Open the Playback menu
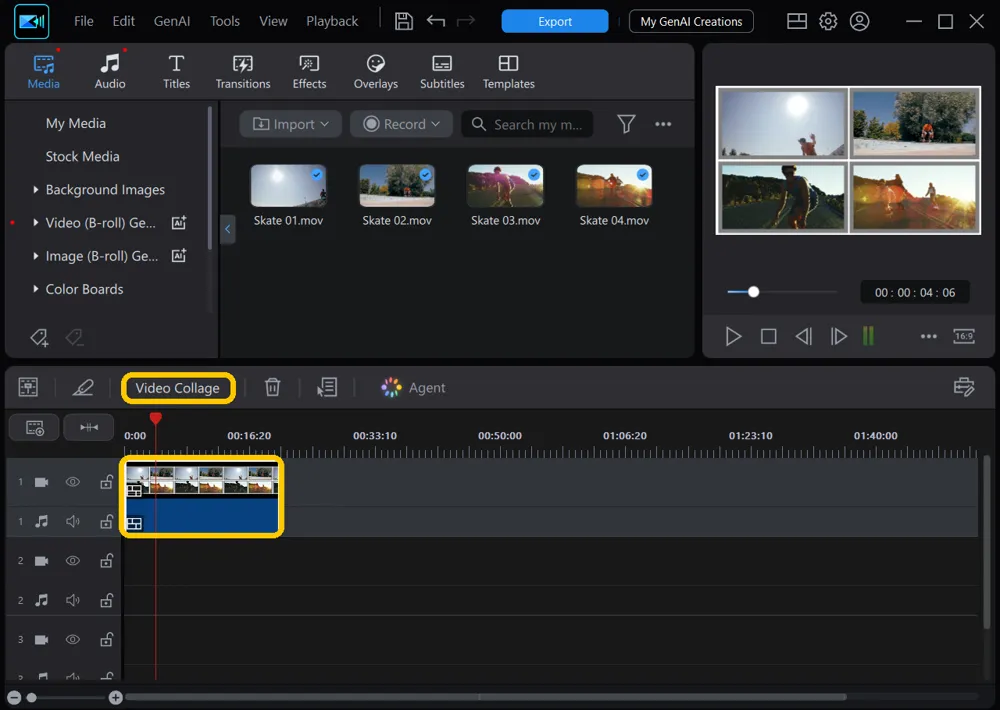 [332, 21]
